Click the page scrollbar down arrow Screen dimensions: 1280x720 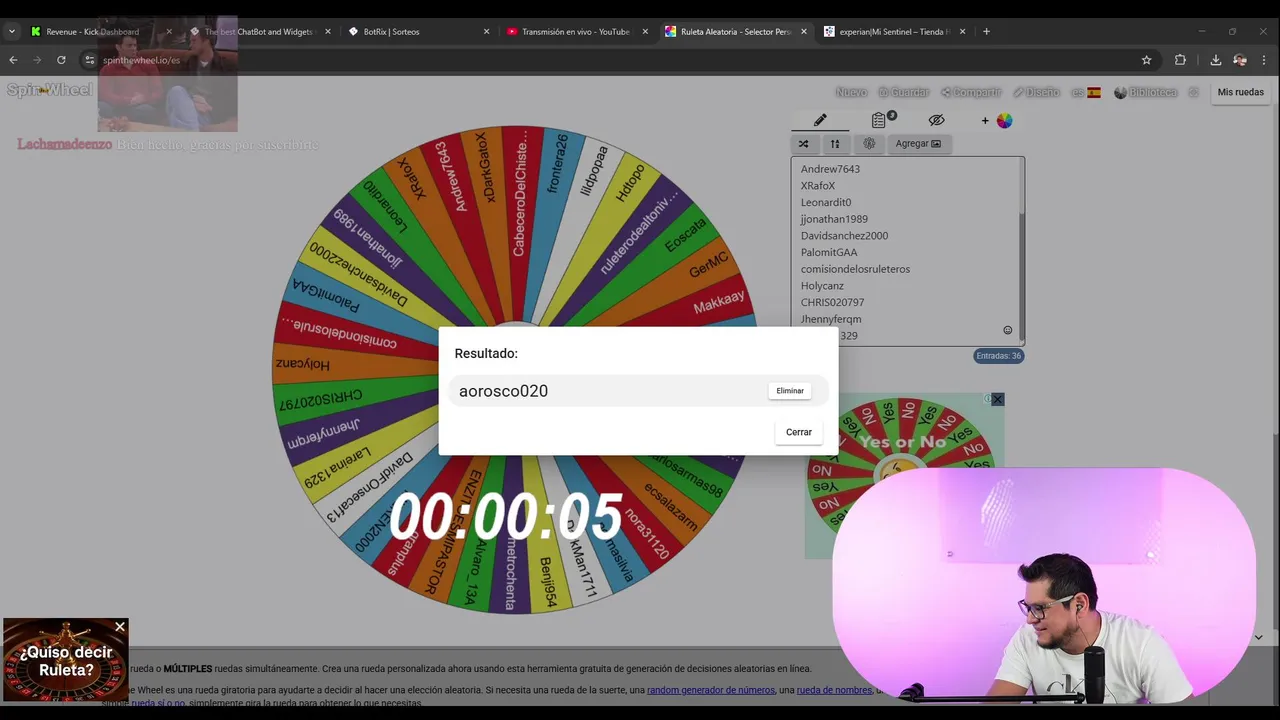(x=1258, y=637)
